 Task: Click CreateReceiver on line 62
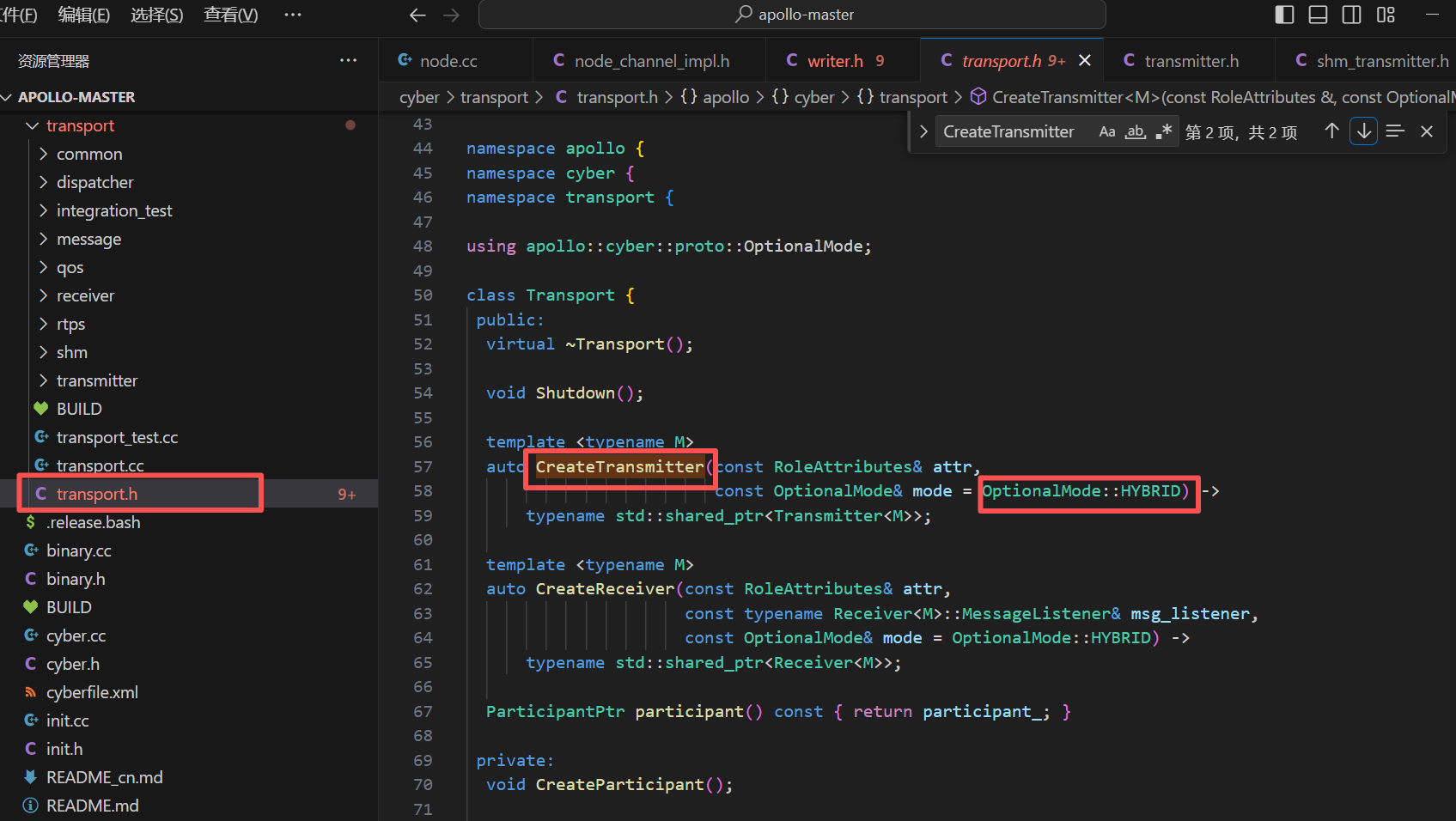(x=606, y=589)
